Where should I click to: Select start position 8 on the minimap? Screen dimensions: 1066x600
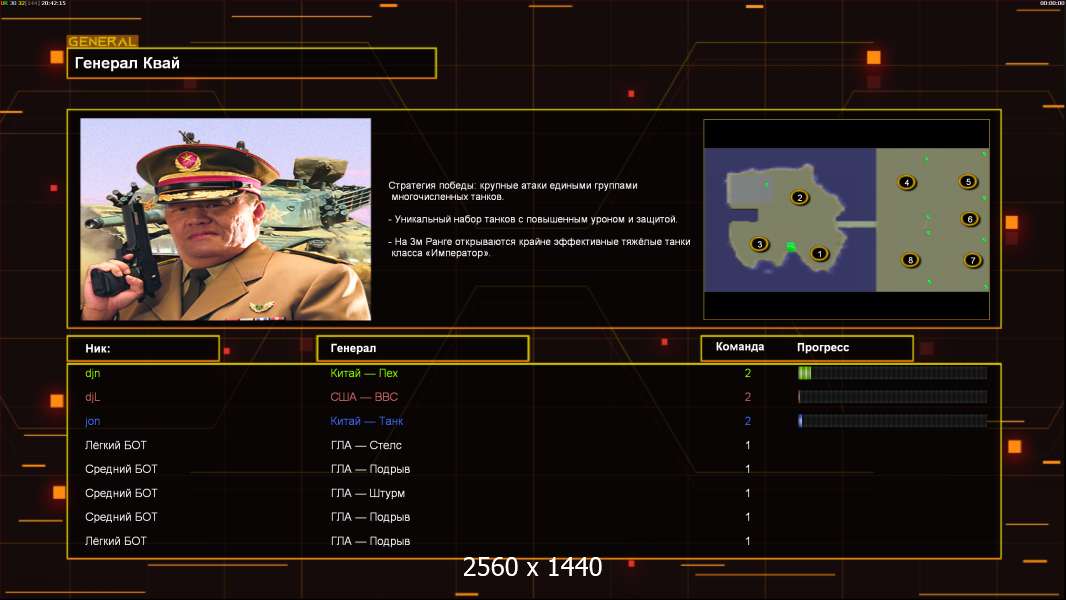click(x=910, y=260)
